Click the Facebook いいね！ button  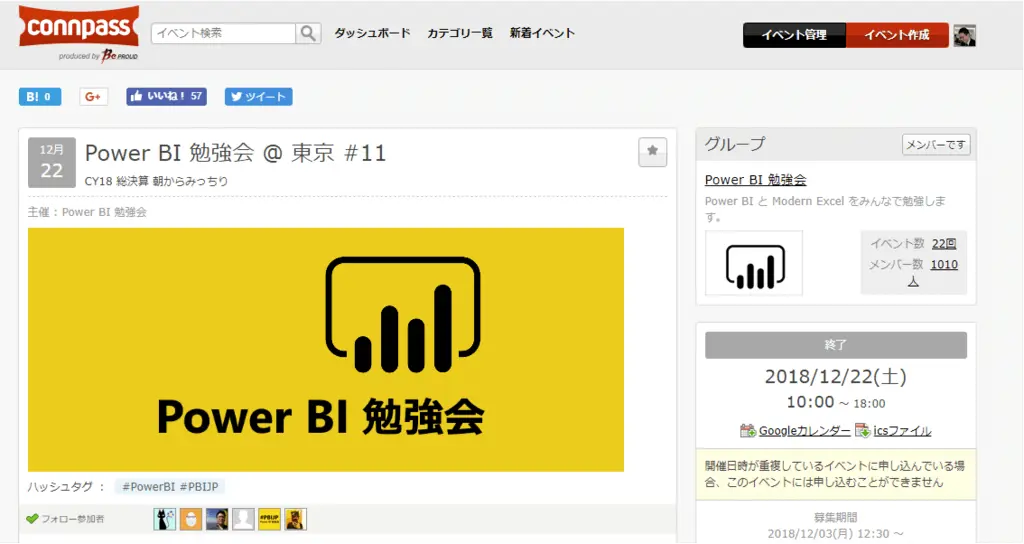tap(167, 97)
